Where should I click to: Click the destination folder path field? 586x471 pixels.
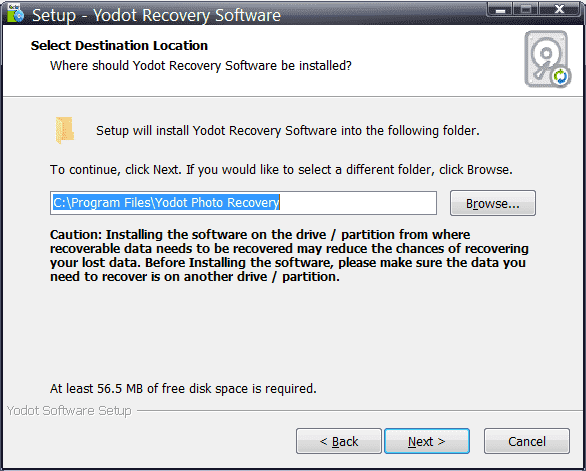(243, 203)
